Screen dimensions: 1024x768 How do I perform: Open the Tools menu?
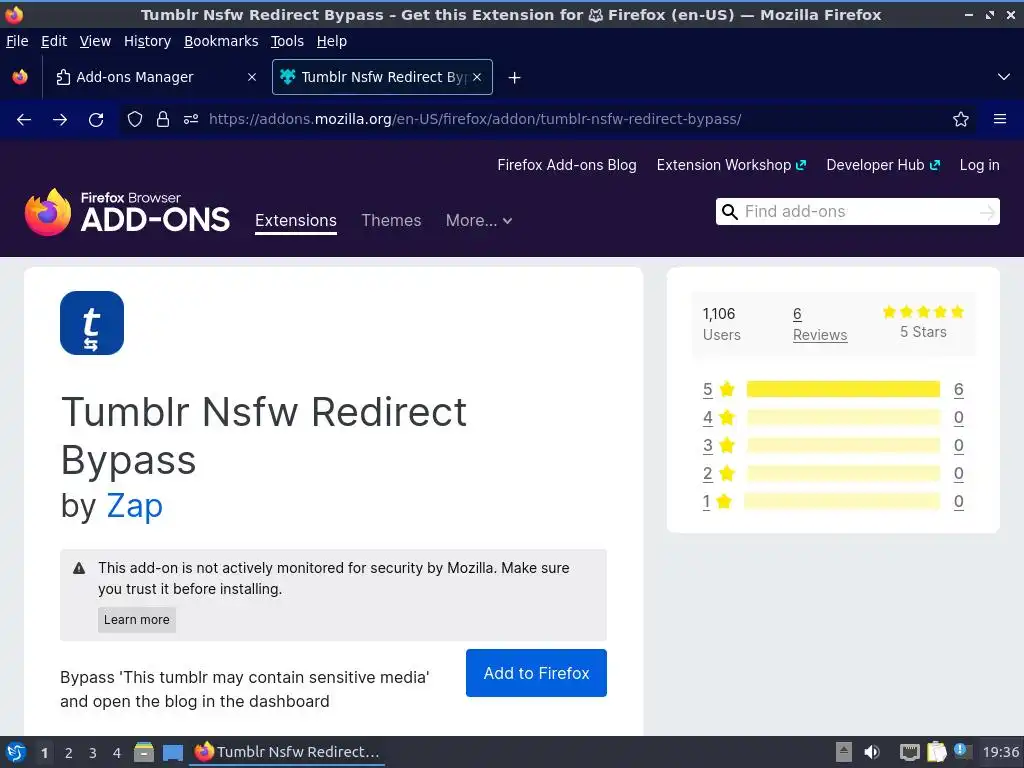287,41
